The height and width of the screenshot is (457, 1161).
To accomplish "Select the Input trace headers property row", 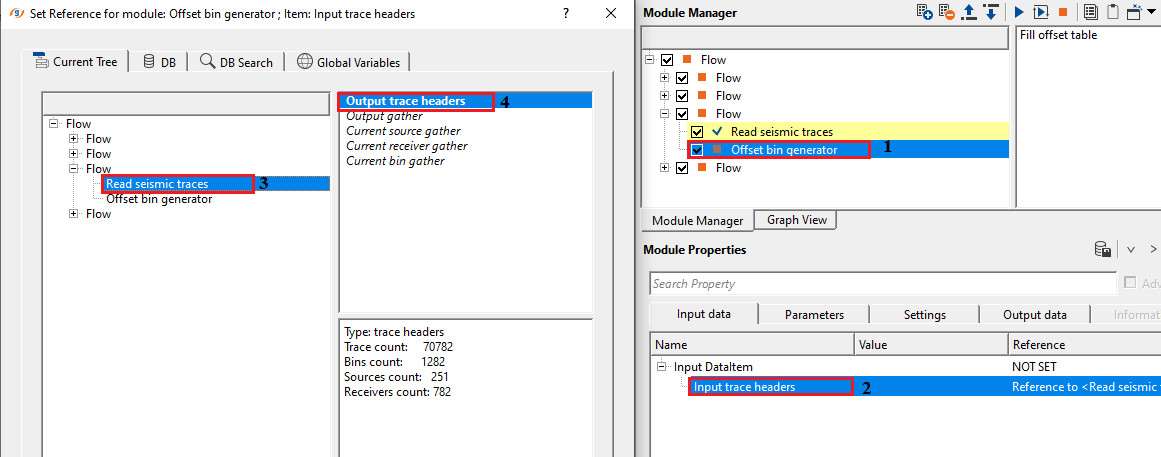I will (906, 387).
